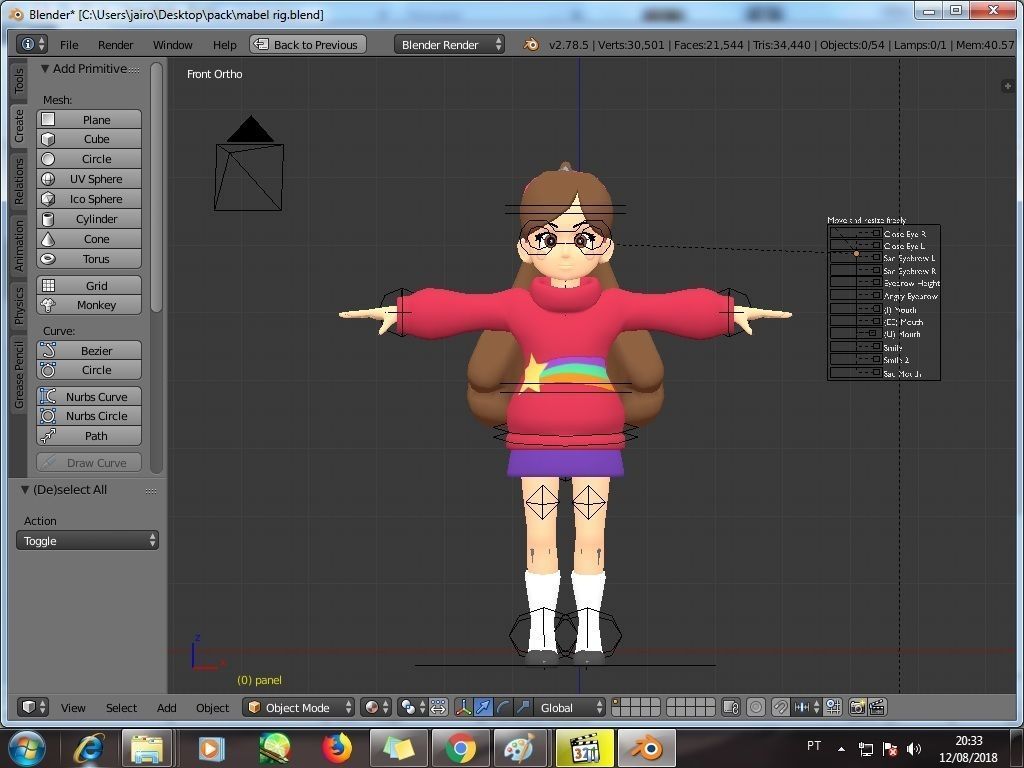The width and height of the screenshot is (1024, 768).
Task: Enable the translate manipulator arrow
Action: coord(483,707)
